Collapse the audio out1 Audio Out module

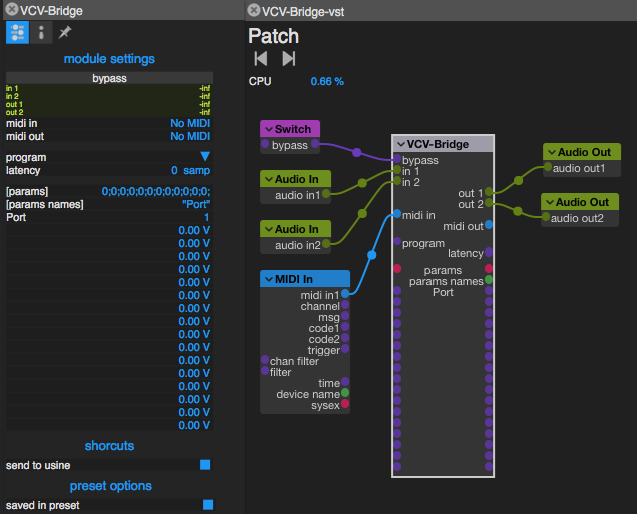[x=552, y=152]
